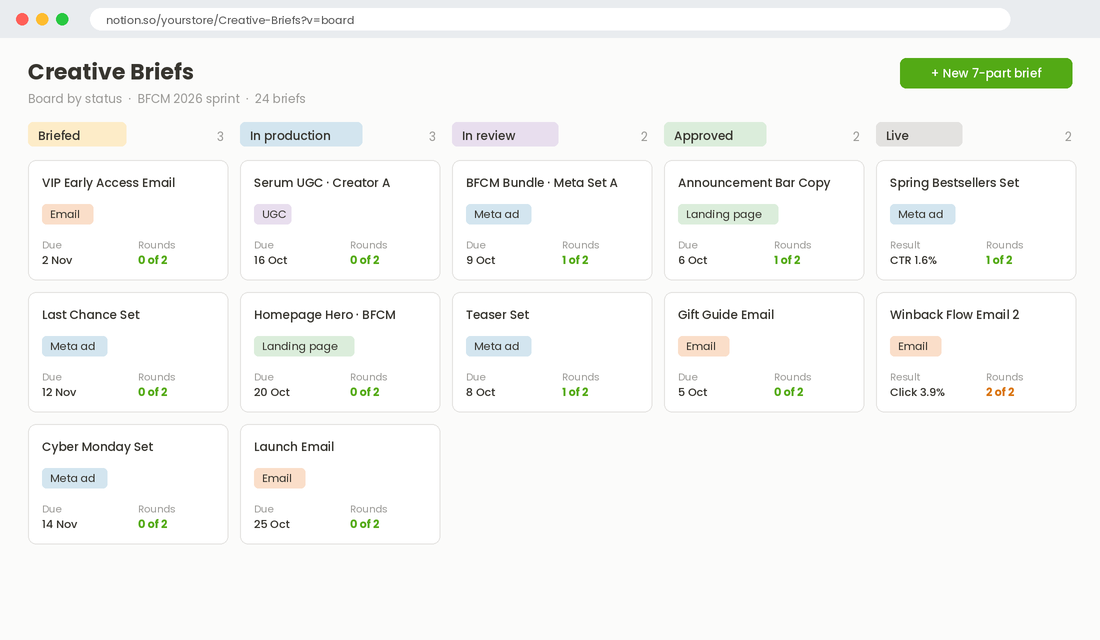The width and height of the screenshot is (1100, 640).
Task: Open the Announcement Bar Copy card
Action: coord(764,220)
